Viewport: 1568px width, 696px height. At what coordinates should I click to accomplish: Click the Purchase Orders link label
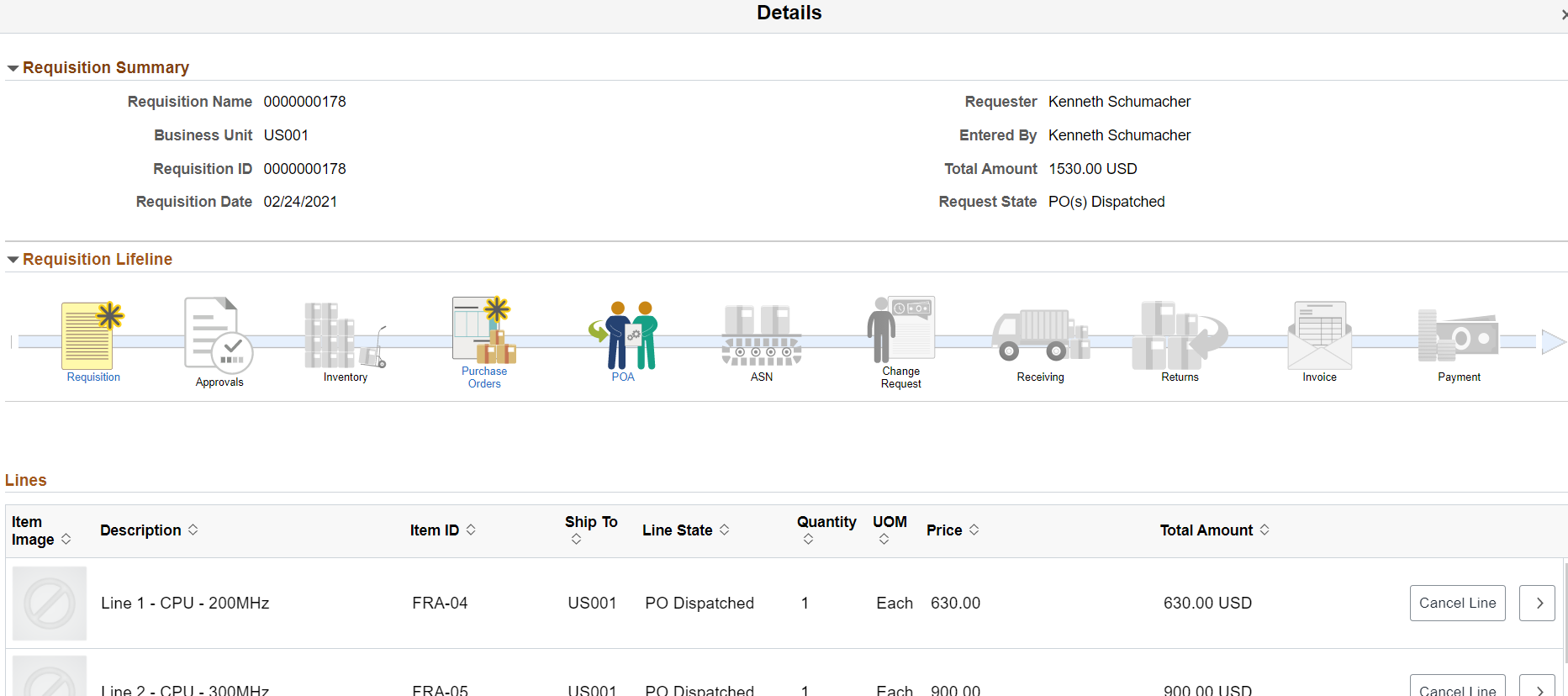484,377
